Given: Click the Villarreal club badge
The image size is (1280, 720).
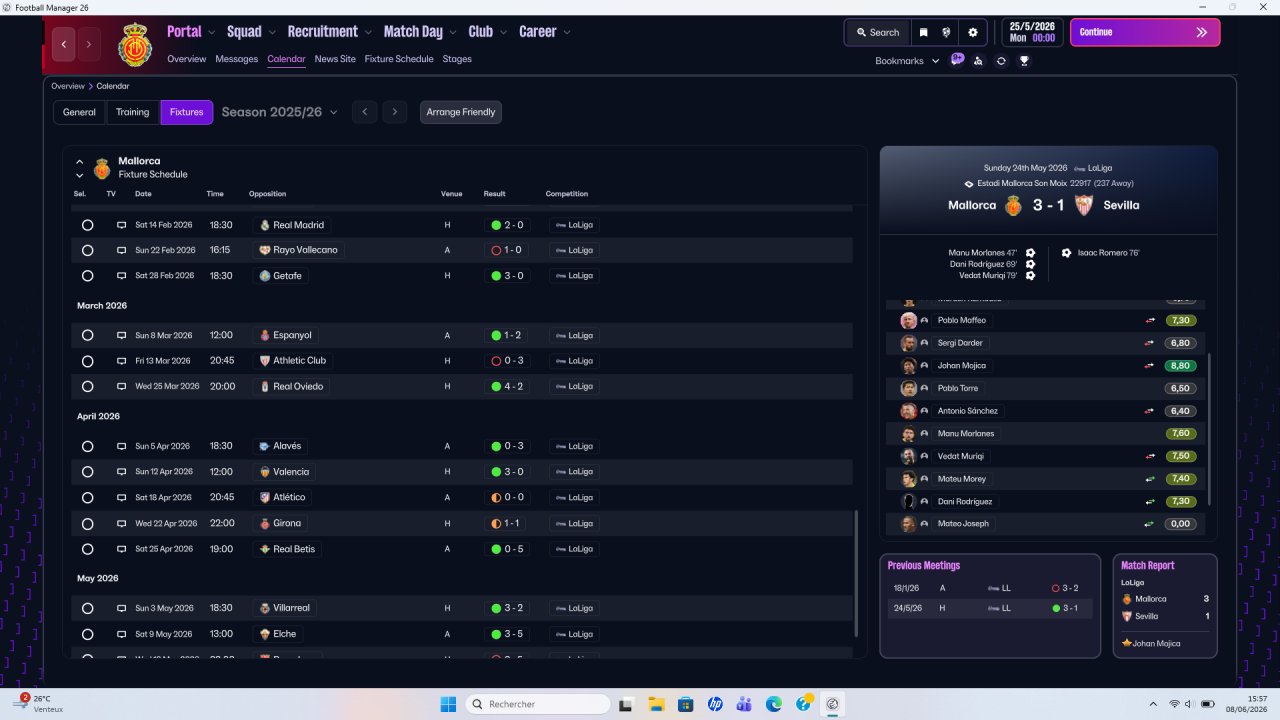Looking at the screenshot, I should [264, 608].
